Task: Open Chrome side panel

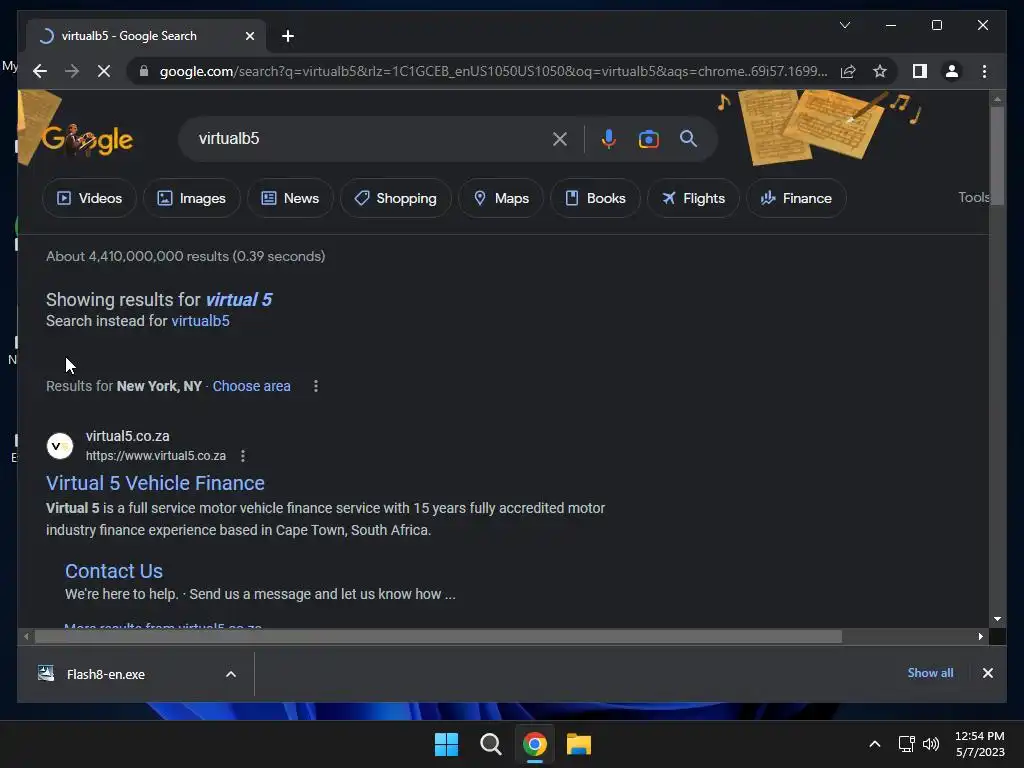Action: click(920, 71)
